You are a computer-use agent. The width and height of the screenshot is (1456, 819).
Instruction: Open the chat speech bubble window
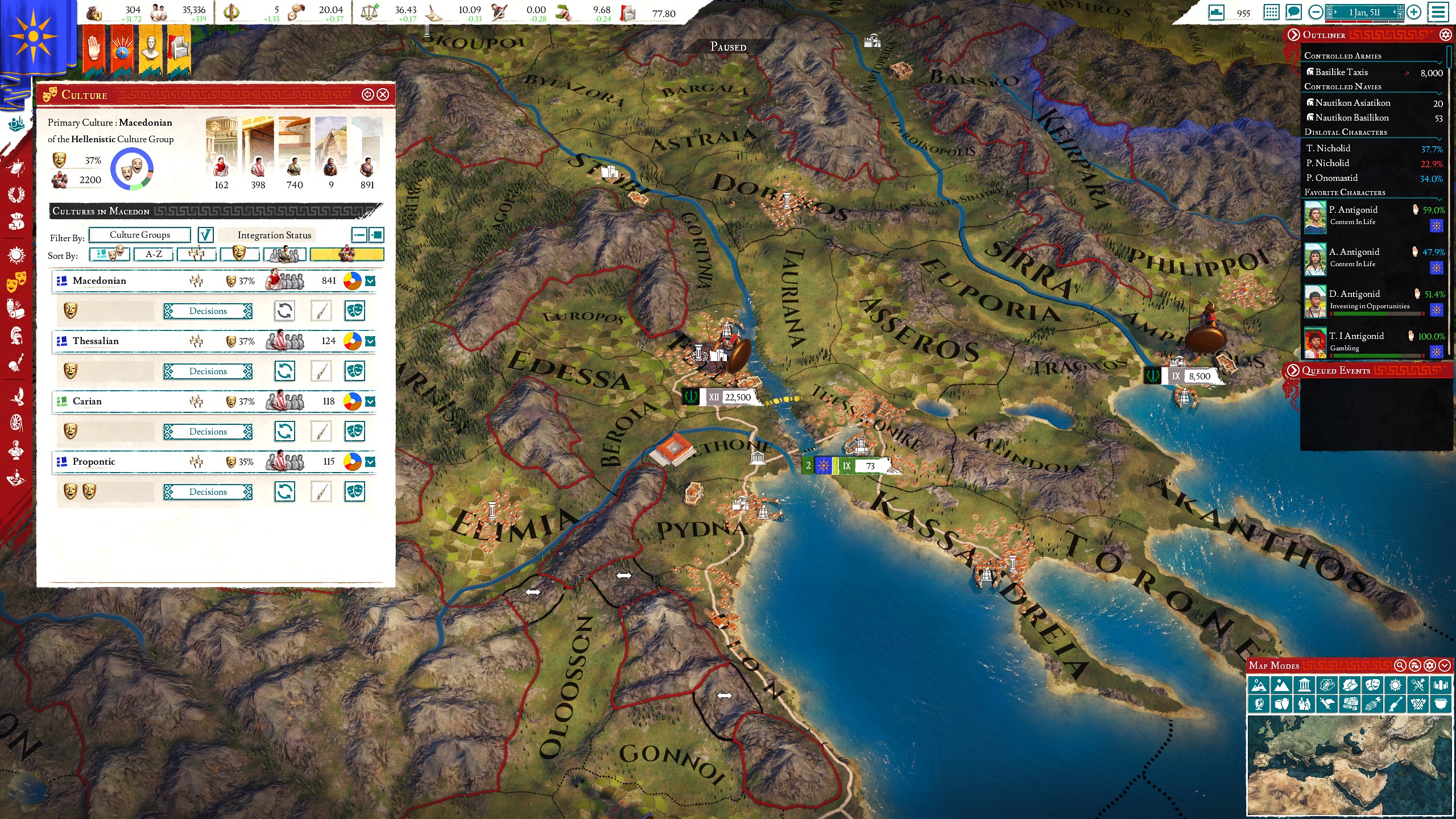(1293, 12)
